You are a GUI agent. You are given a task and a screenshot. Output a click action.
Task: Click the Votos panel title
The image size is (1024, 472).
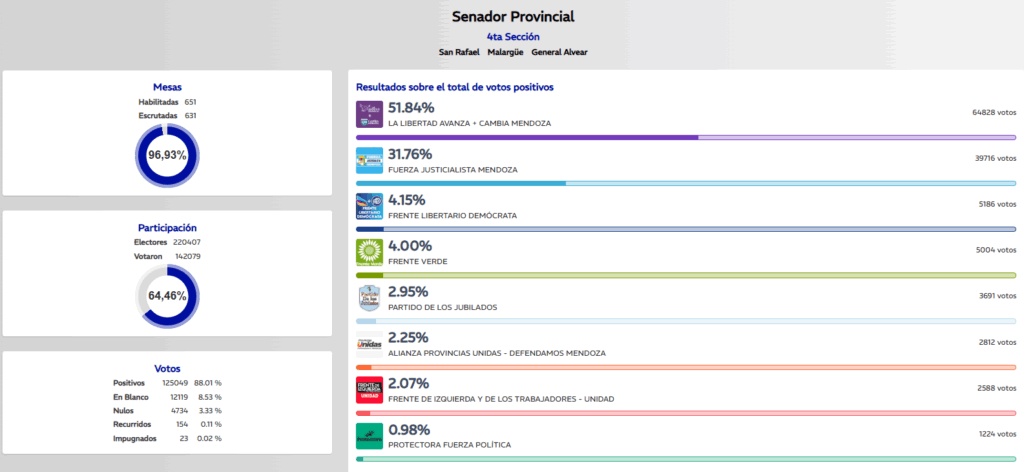(167, 368)
